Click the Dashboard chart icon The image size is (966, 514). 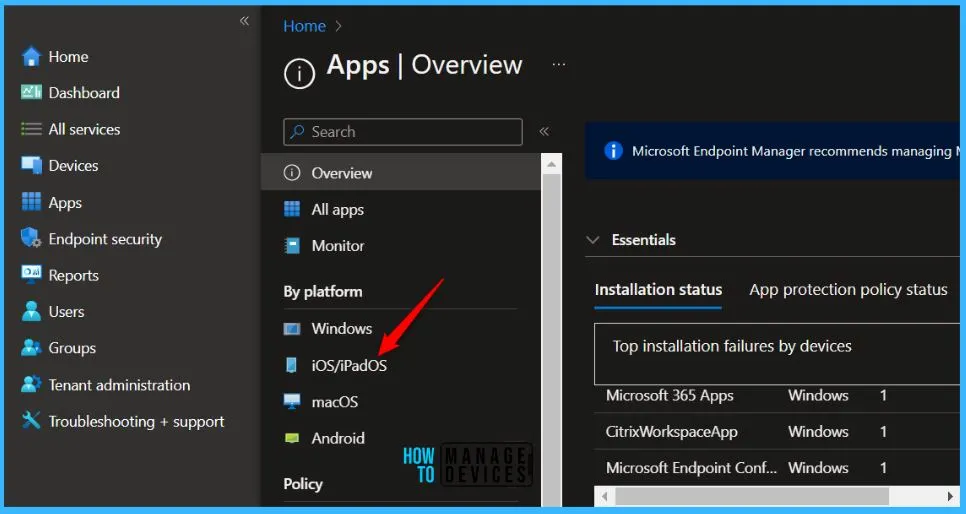[31, 92]
